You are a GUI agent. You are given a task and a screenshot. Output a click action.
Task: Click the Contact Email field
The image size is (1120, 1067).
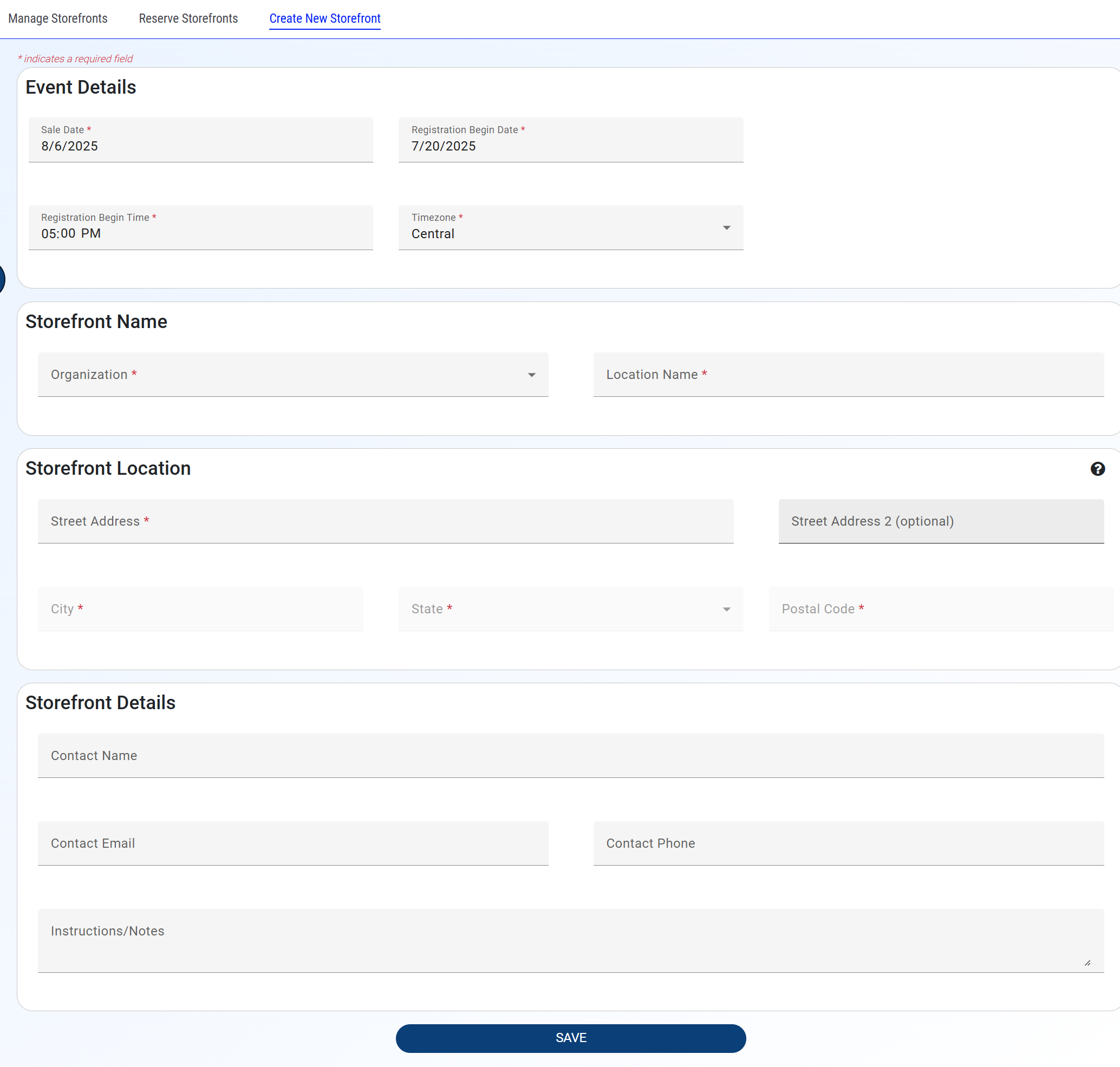(x=292, y=843)
